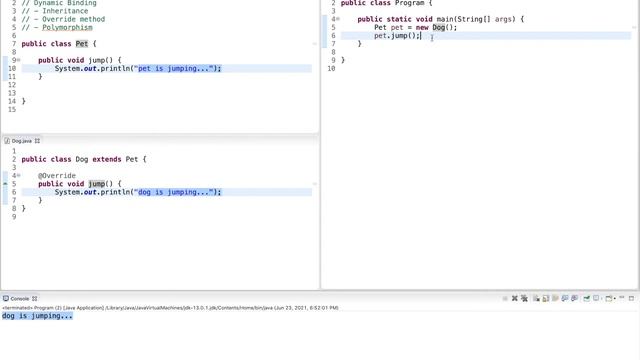Select the Console tab
The image size is (640, 360).
20,299
